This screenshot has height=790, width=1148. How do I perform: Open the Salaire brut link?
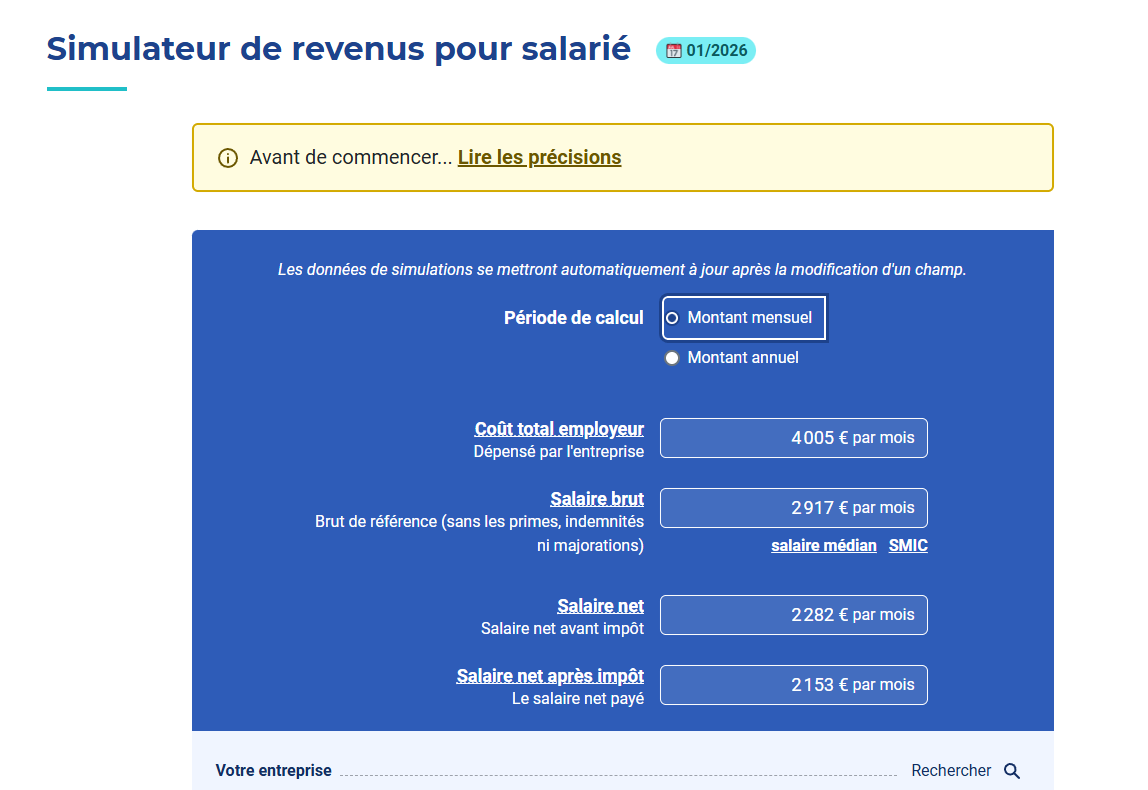[597, 499]
